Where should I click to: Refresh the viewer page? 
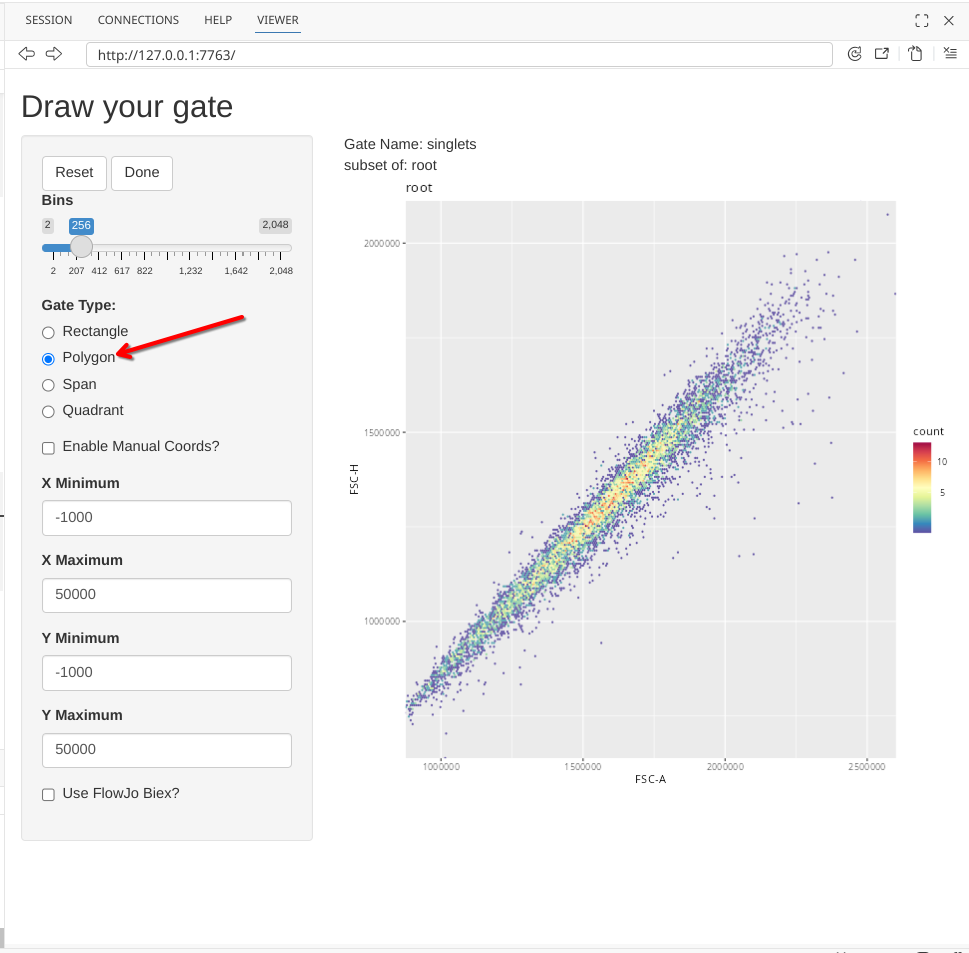click(854, 54)
